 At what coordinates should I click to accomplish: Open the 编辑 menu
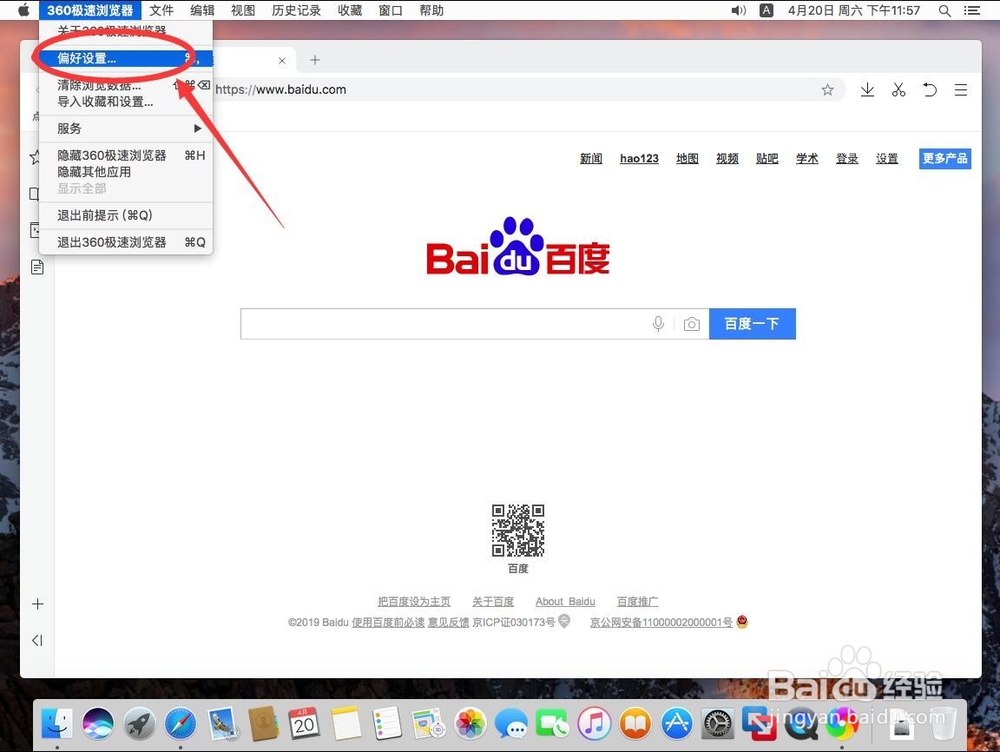tap(202, 10)
